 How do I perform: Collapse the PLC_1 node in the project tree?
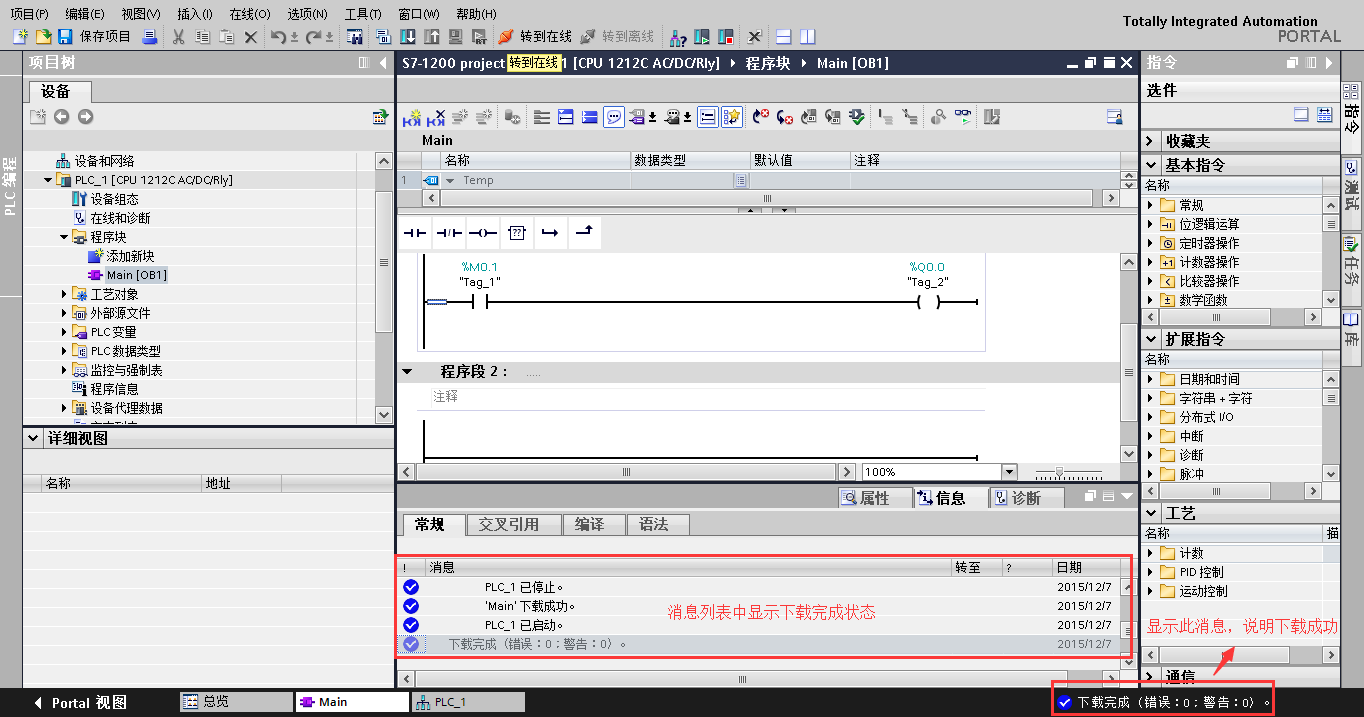pyautogui.click(x=47, y=180)
